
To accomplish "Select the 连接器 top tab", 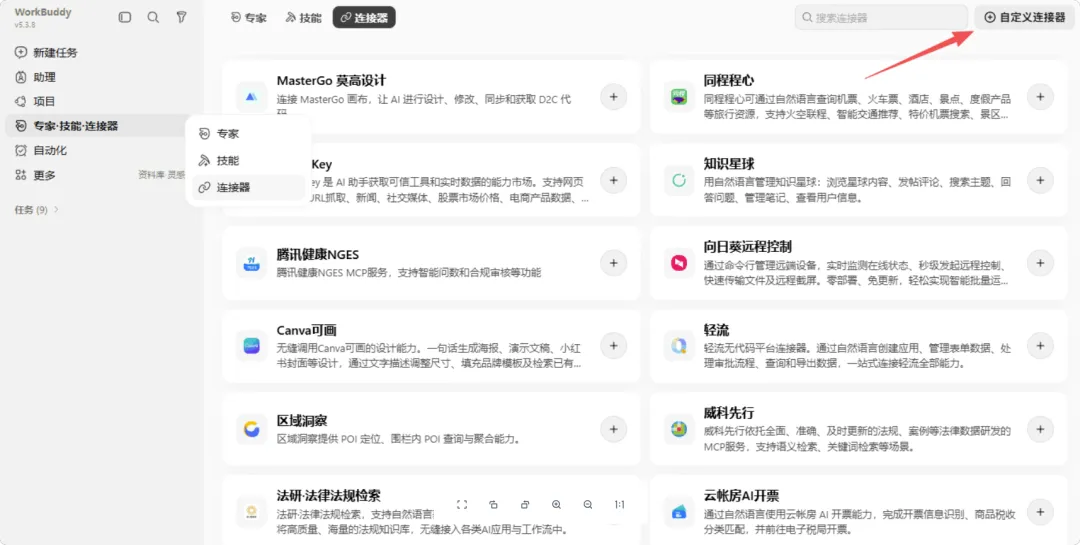I will 364,18.
